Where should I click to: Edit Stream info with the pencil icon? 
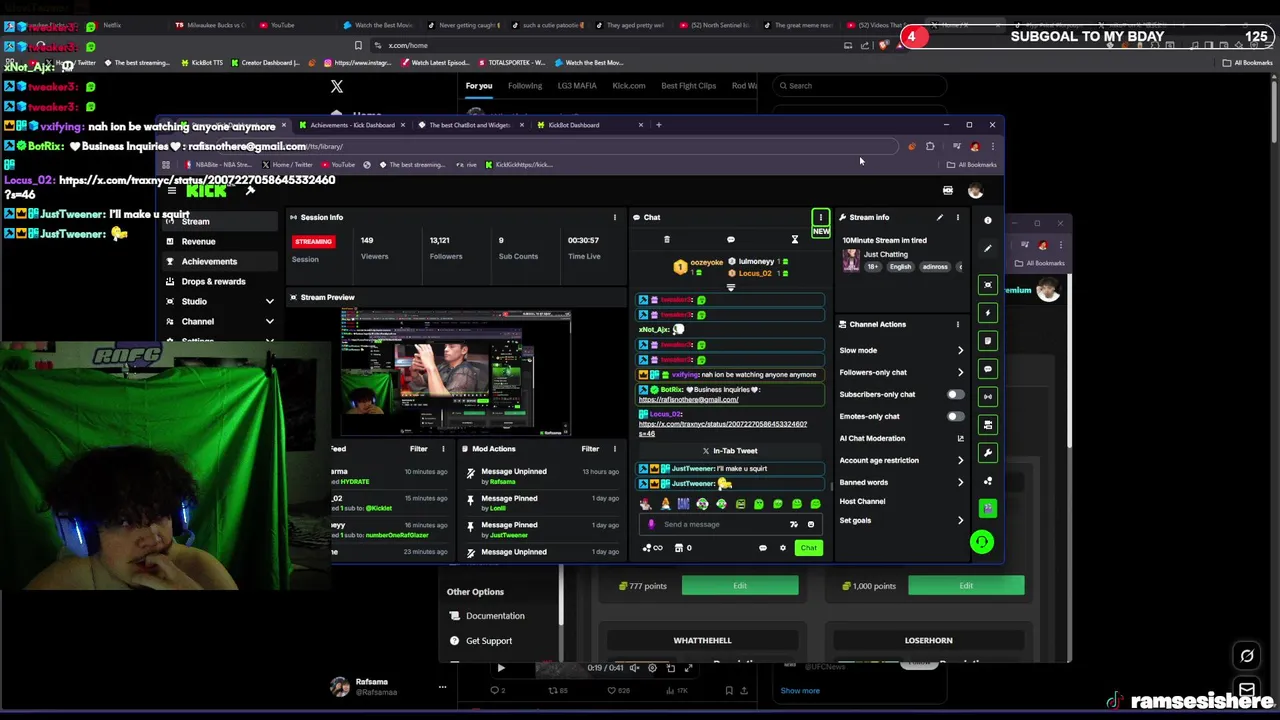pyautogui.click(x=939, y=217)
